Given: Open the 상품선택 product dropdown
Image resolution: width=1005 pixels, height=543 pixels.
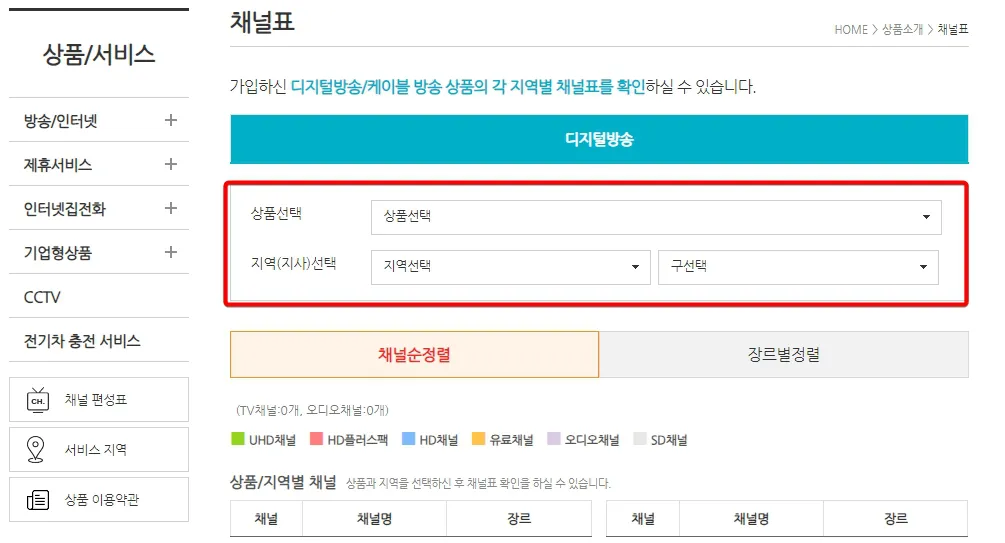Looking at the screenshot, I should (x=656, y=217).
